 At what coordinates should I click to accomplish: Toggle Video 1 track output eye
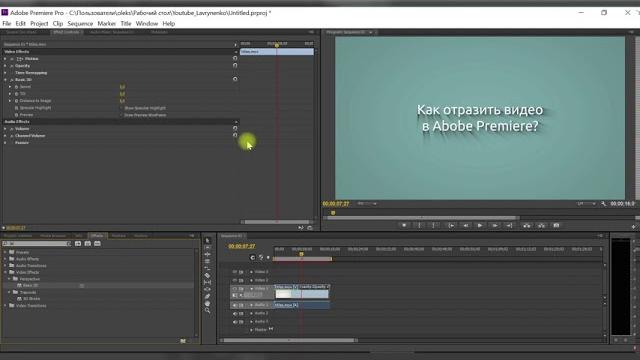[x=235, y=289]
